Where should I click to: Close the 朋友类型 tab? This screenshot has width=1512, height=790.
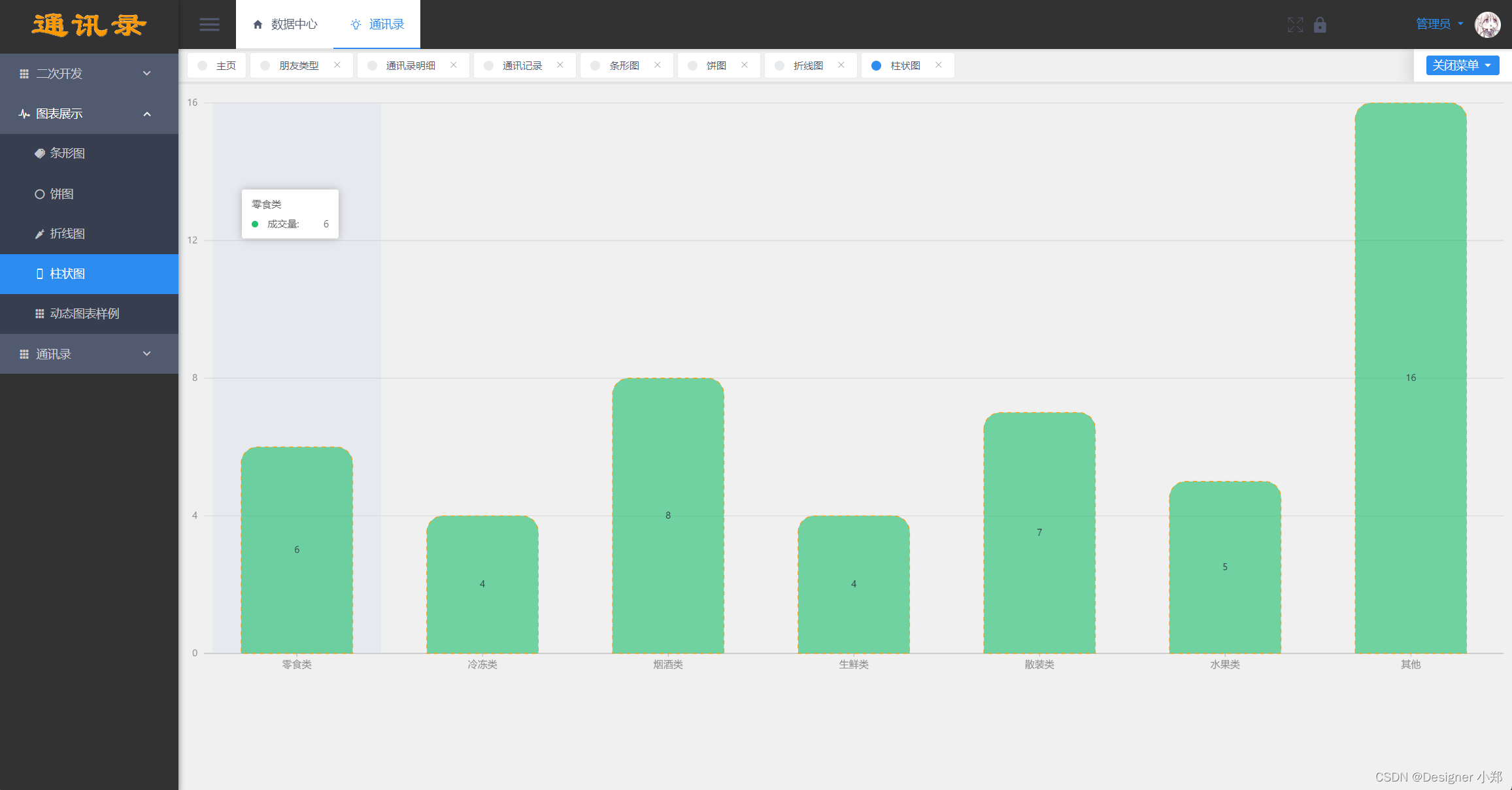(337, 65)
